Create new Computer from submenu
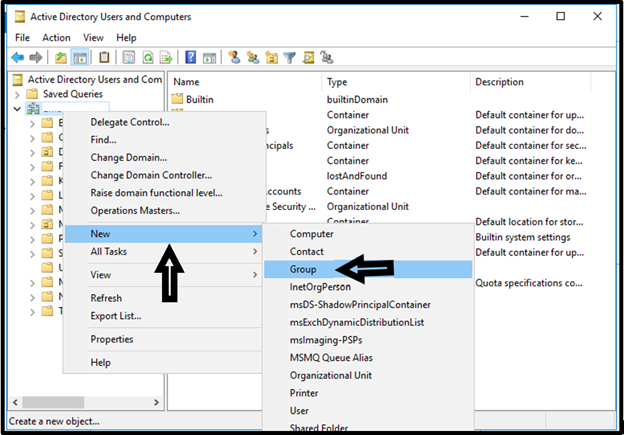This screenshot has width=624, height=435. point(312,234)
